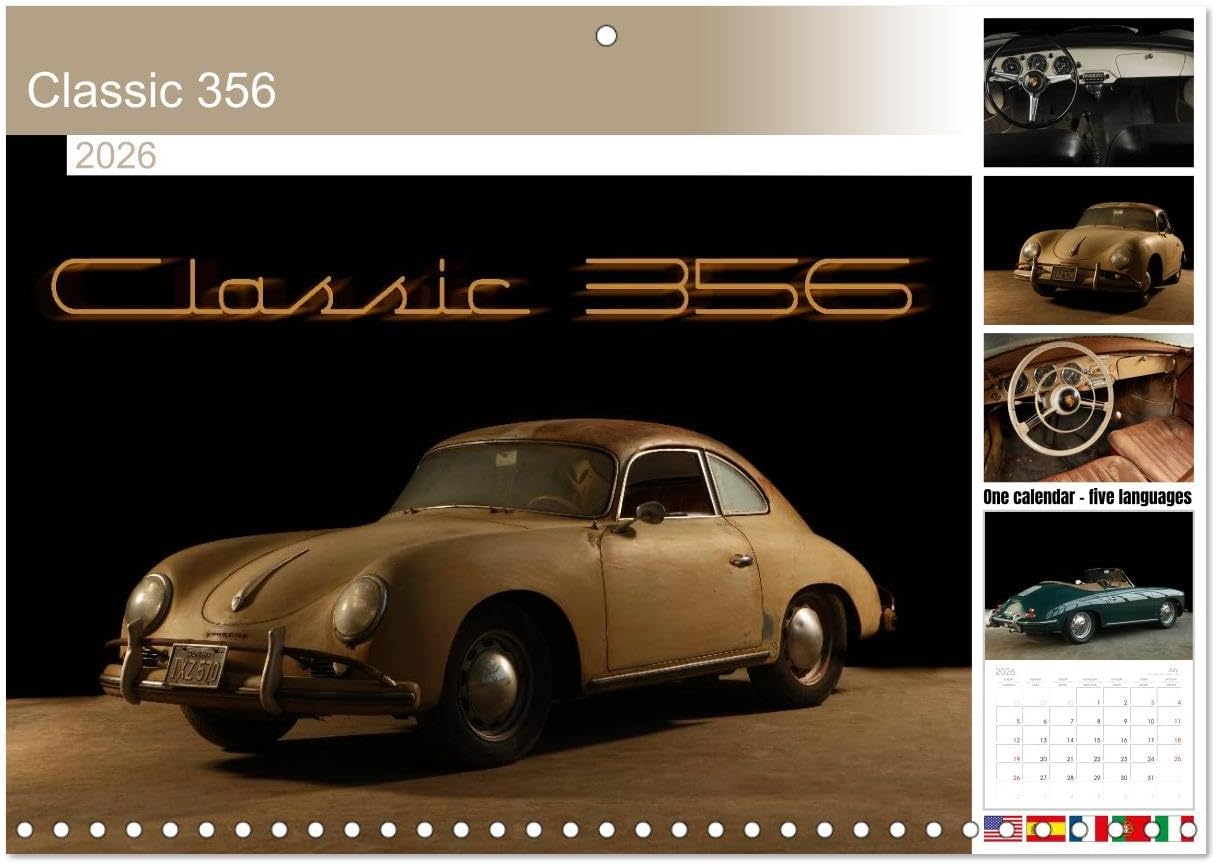Click the Italian flag icon

tap(1175, 828)
